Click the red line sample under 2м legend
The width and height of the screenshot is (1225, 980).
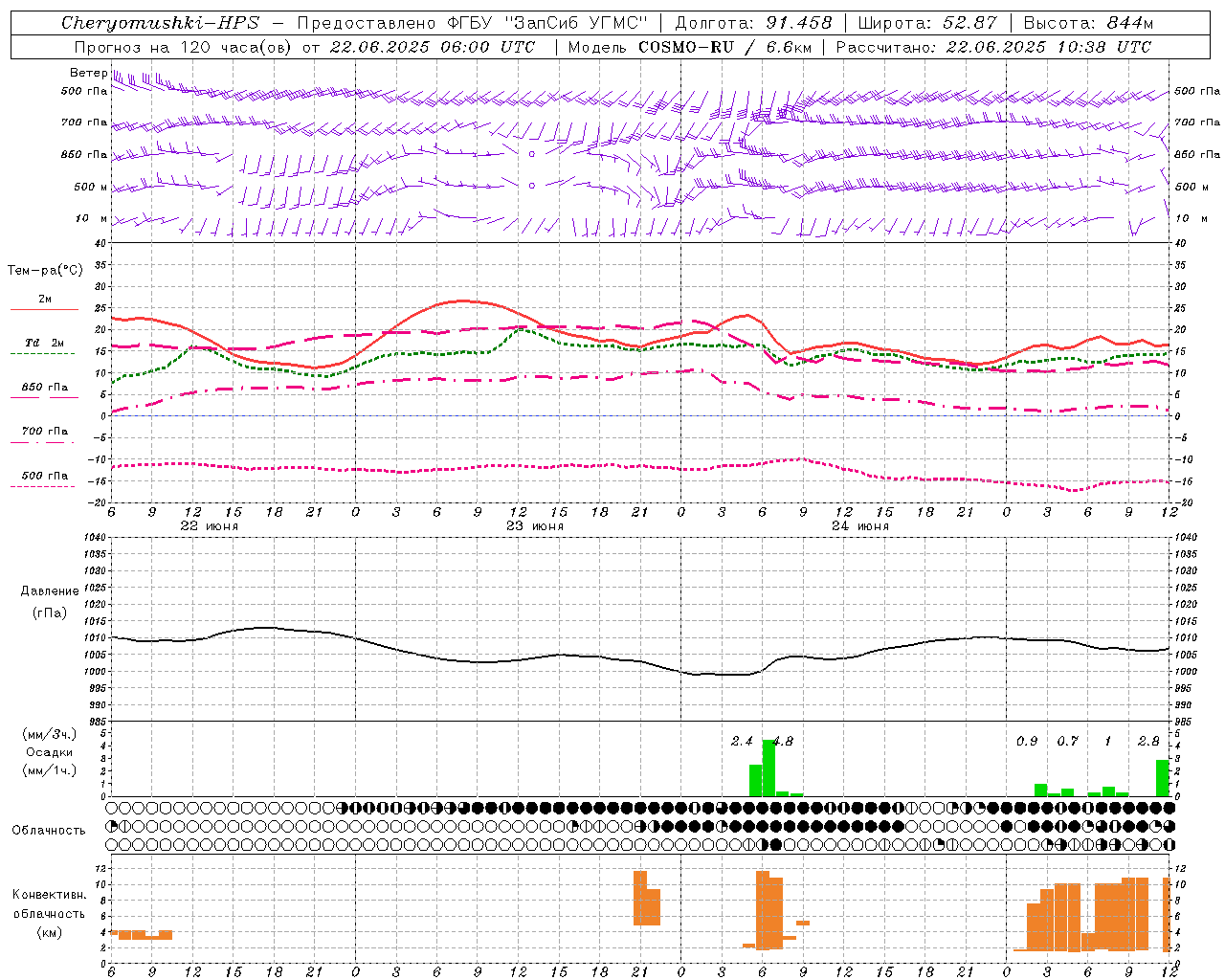point(44,310)
